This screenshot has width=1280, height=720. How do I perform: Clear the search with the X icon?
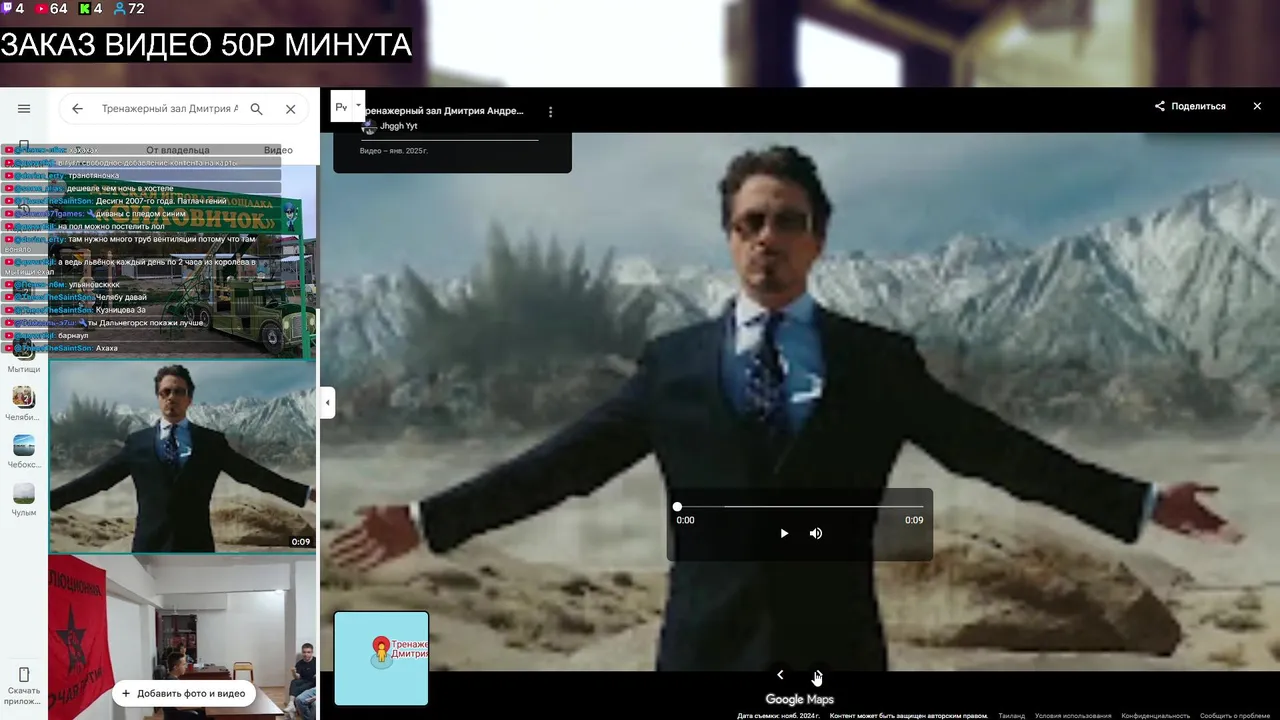click(290, 109)
